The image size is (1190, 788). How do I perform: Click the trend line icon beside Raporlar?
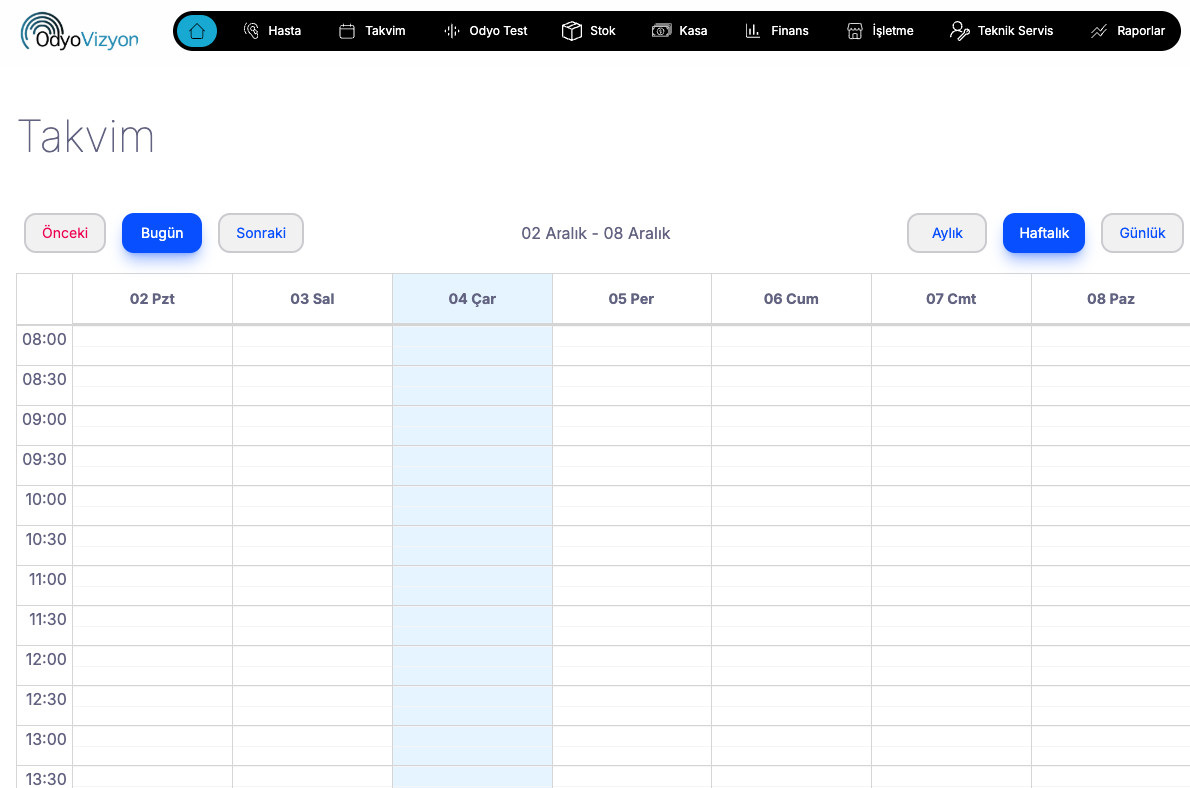1099,31
